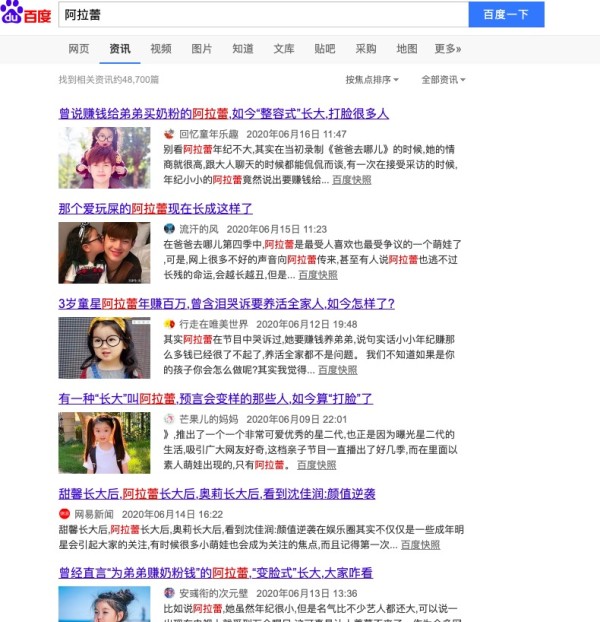Click 行走在唯美世界 source avatar icon
Viewport: 600px width, 622px height.
(169, 324)
